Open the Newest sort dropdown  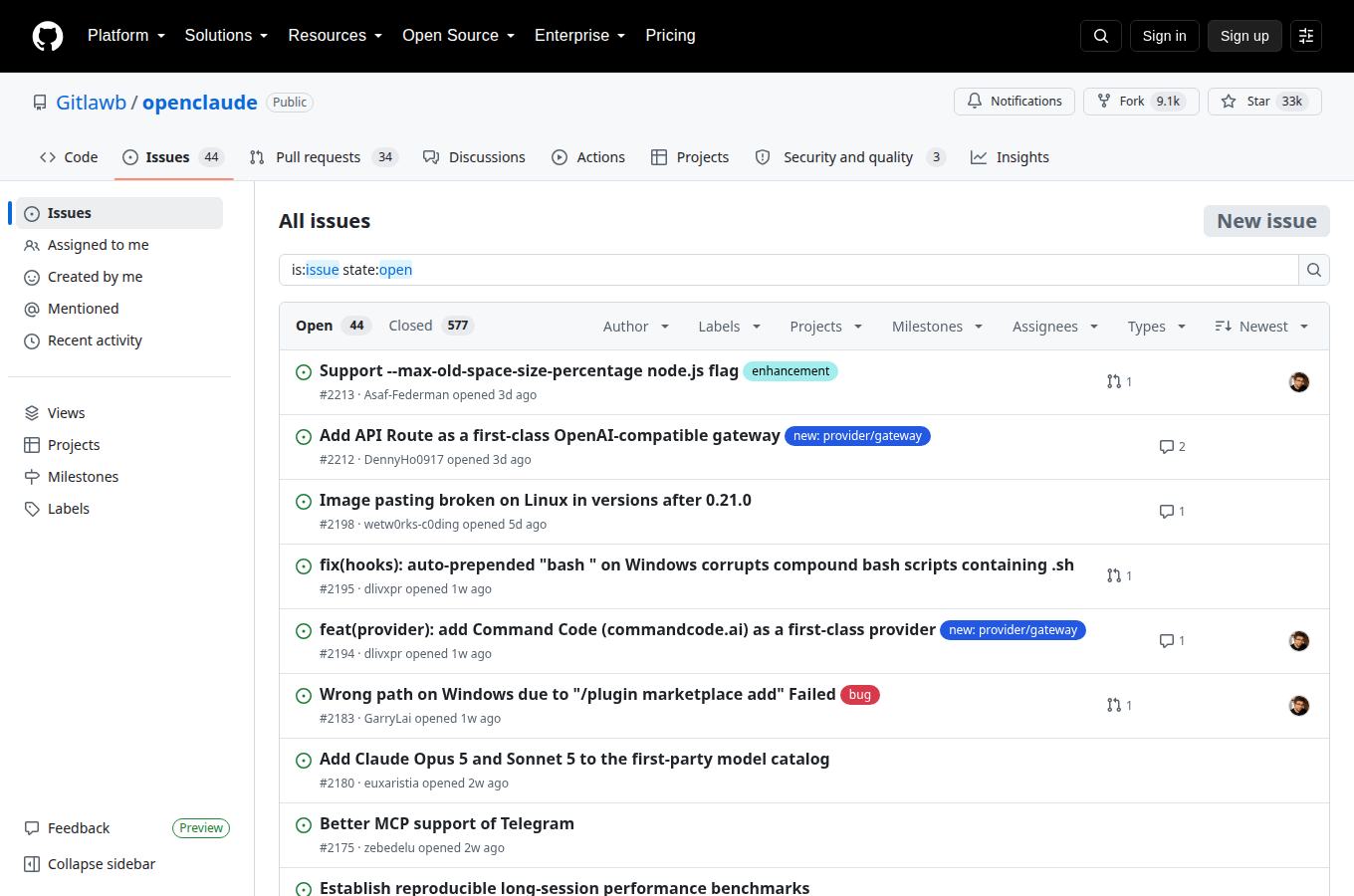[1261, 327]
